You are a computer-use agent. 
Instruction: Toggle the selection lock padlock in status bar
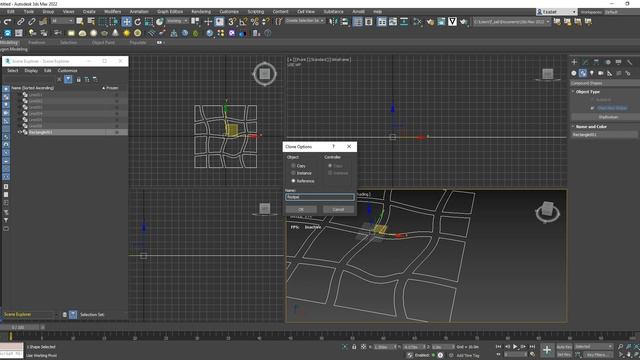pos(354,347)
